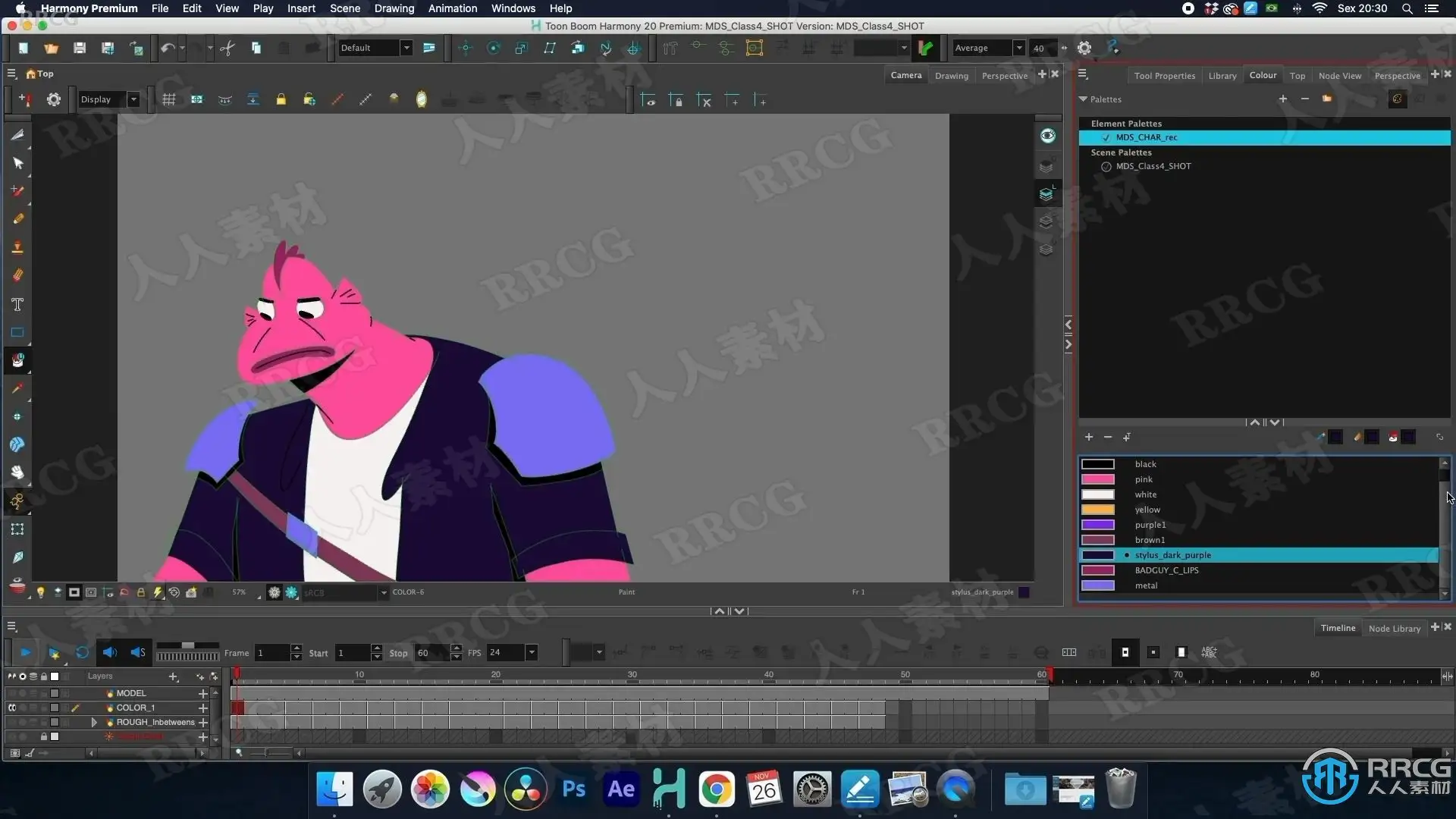
Task: Play the scene with the Play button
Action: (25, 652)
